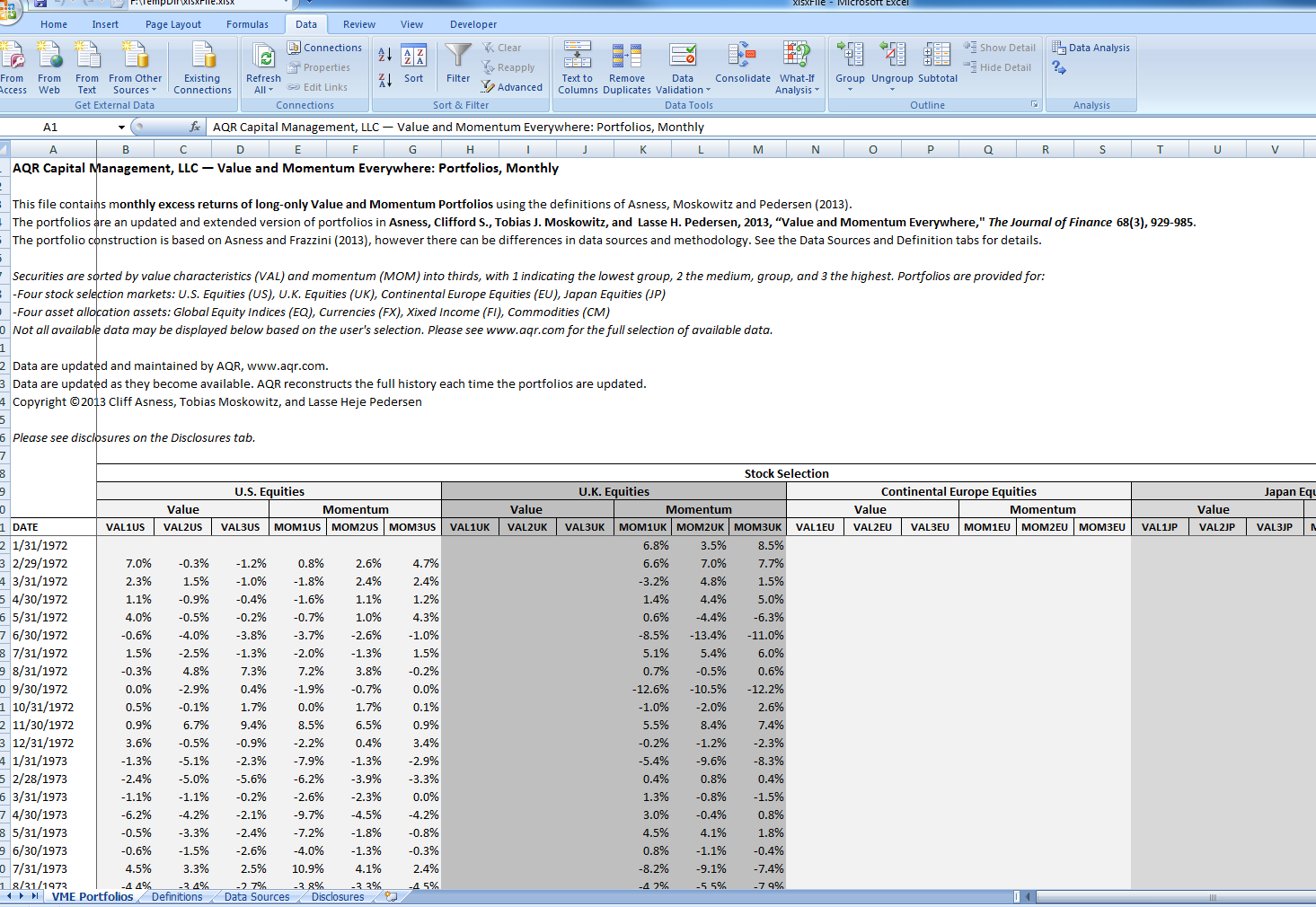Screen dimensions: 1316x907
Task: Open the Office button menu
Action: [x=9, y=11]
